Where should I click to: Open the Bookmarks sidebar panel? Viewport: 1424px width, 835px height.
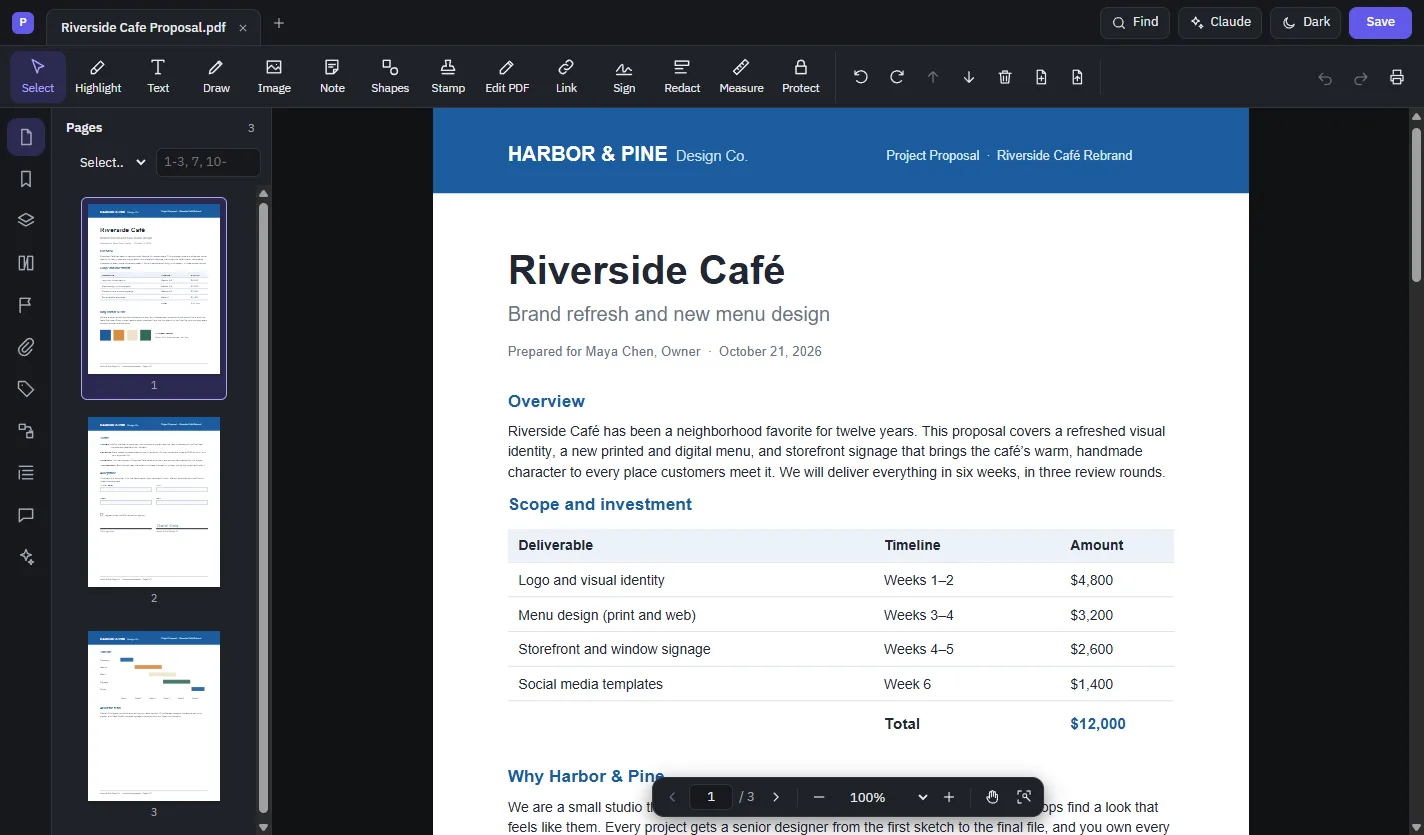coord(26,179)
